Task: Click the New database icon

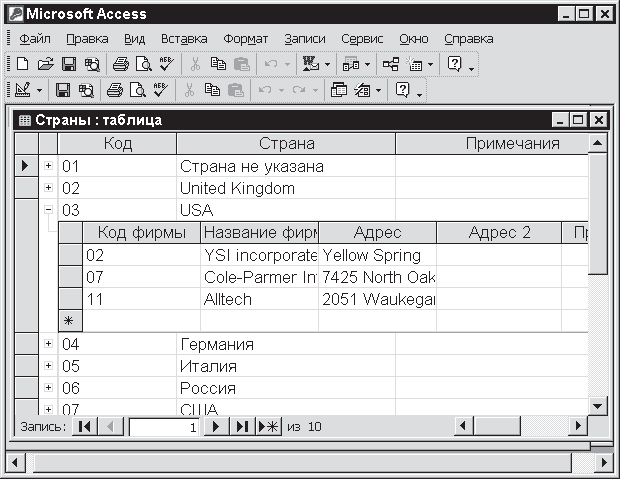Action: point(22,64)
